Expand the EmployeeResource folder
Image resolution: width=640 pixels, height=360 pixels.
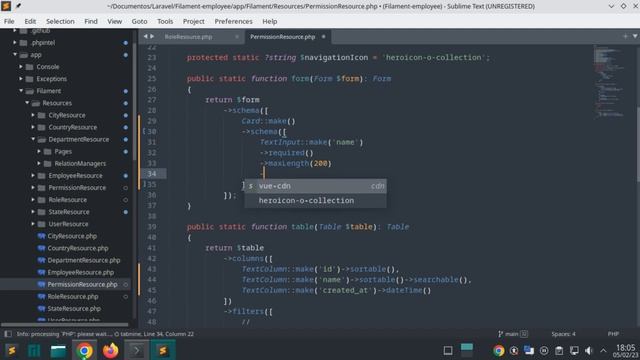(x=33, y=176)
